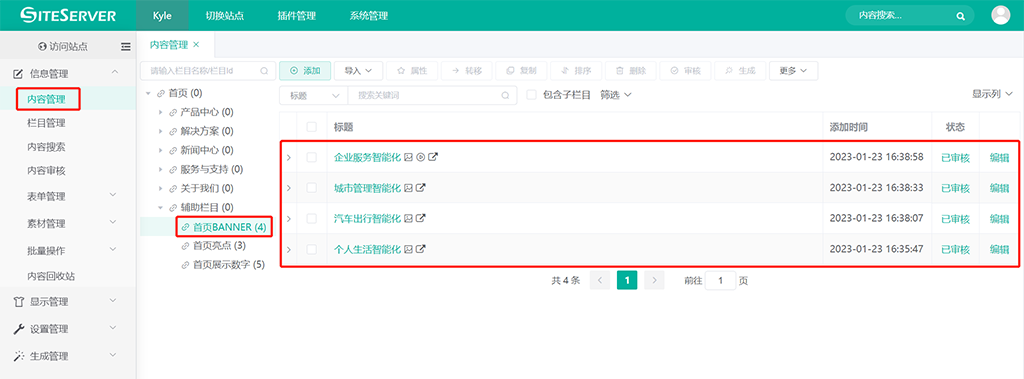Screen dimensions: 1024x379
Task: Open 系统管理 in top navigation
Action: tap(368, 16)
